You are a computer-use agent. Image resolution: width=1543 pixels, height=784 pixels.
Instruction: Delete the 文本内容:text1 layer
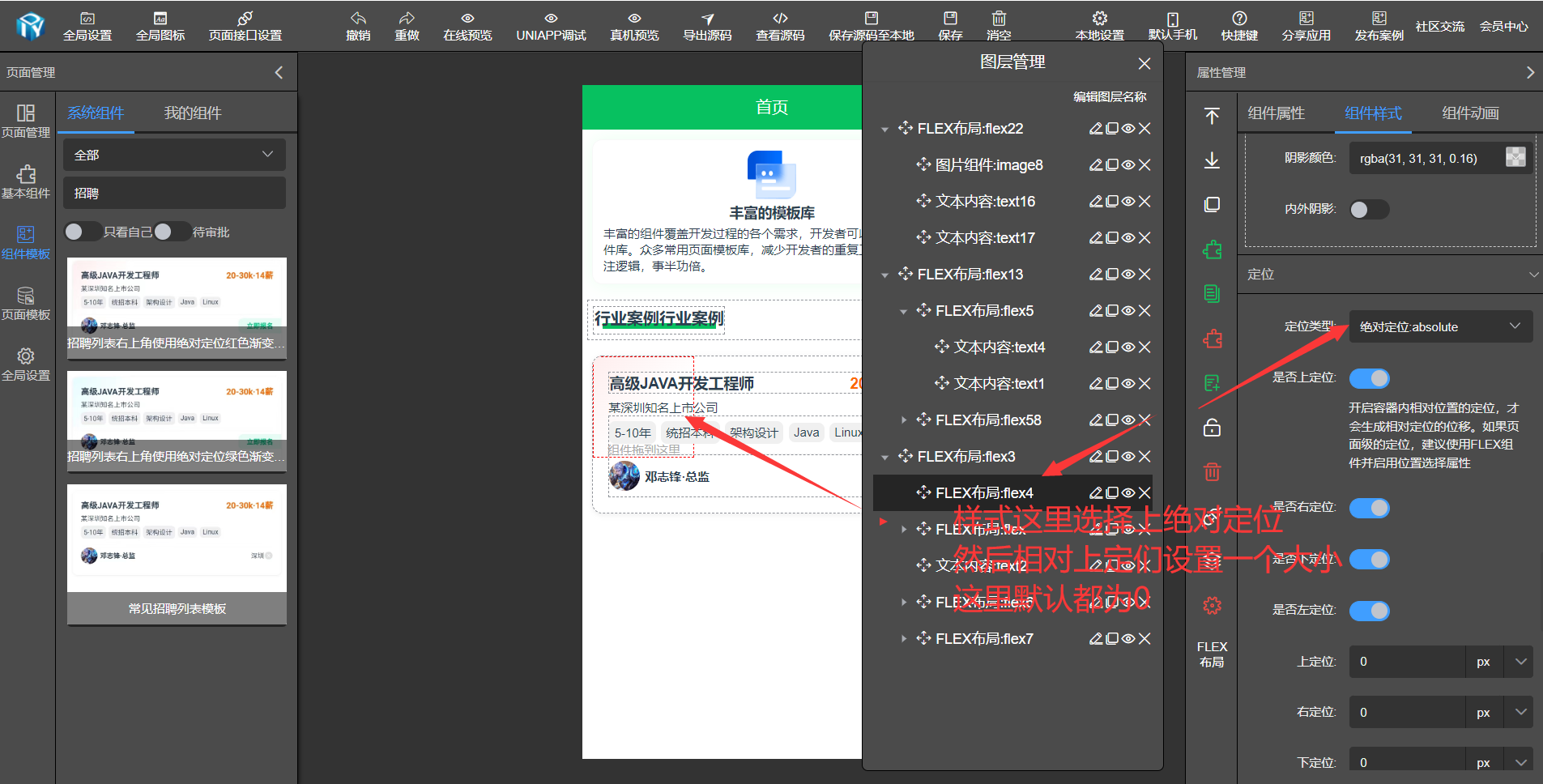pos(1144,384)
